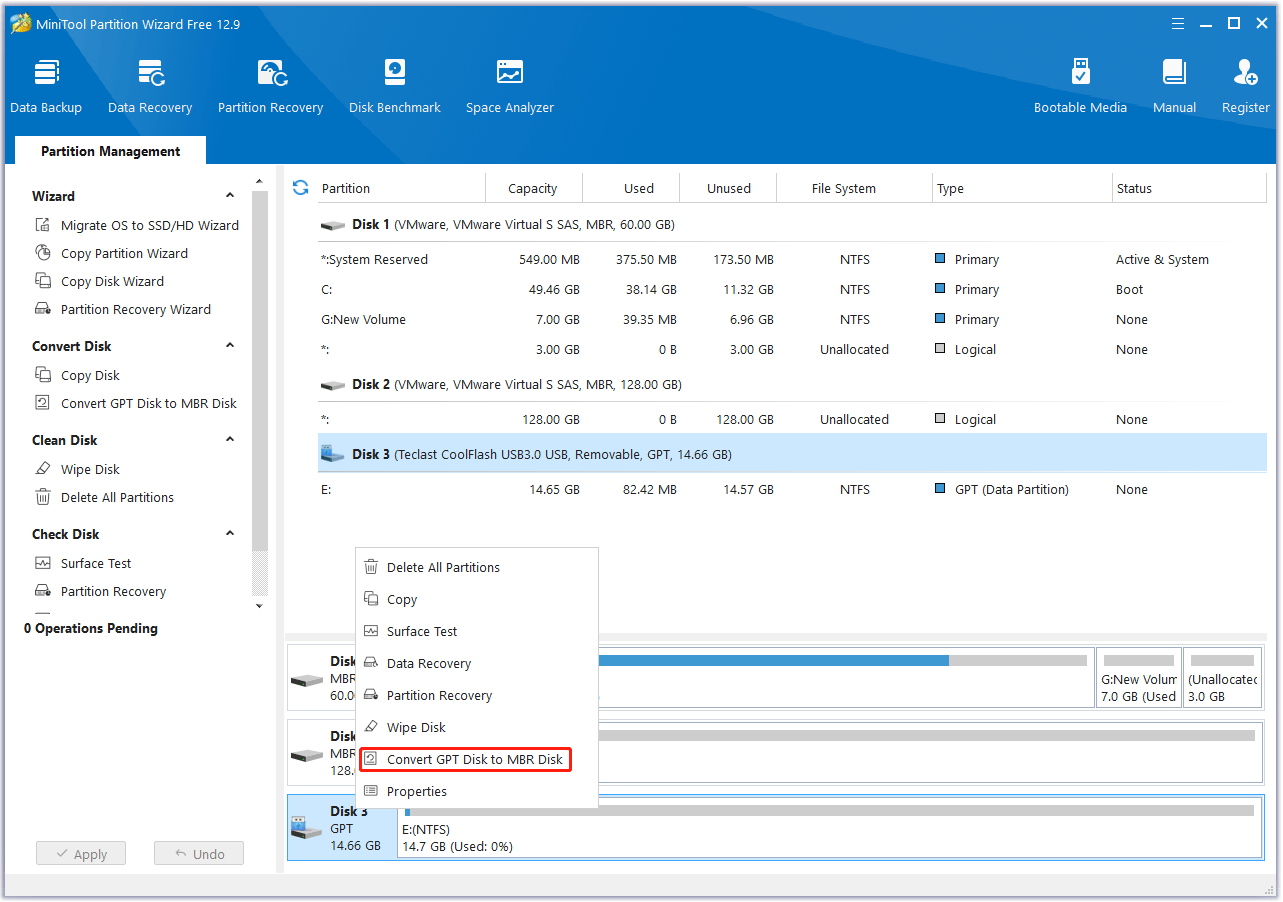
Task: Click Properties icon in context menu
Action: click(x=371, y=791)
